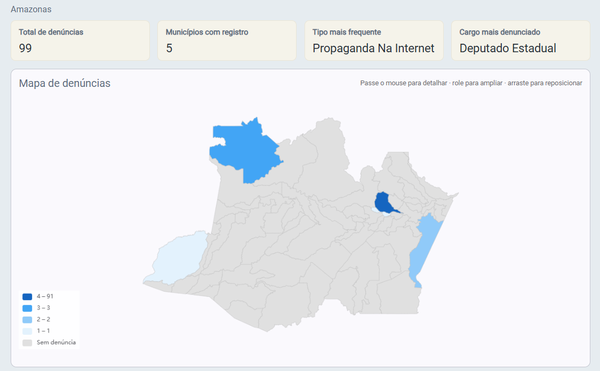Click the Deputado Estadual value text
600x371 pixels.
click(508, 48)
